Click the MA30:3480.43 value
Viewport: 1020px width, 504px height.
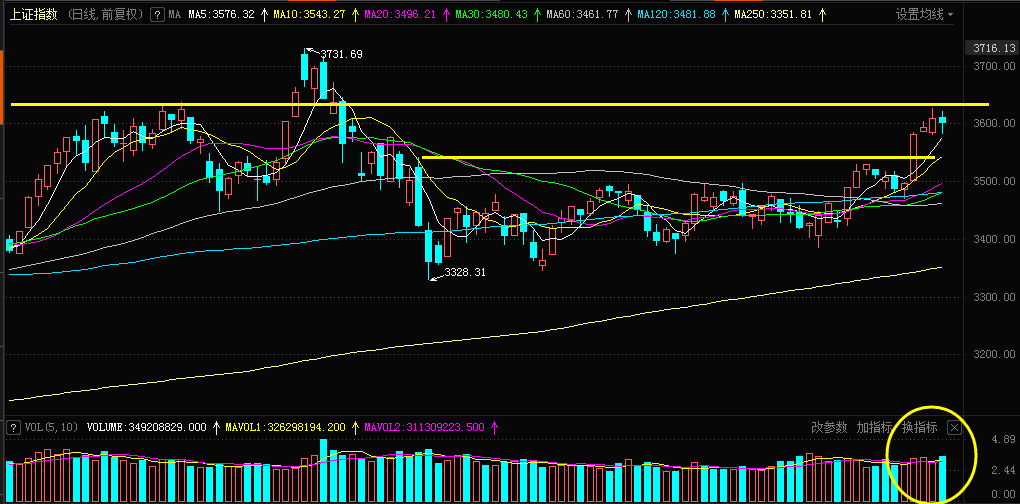[x=491, y=14]
